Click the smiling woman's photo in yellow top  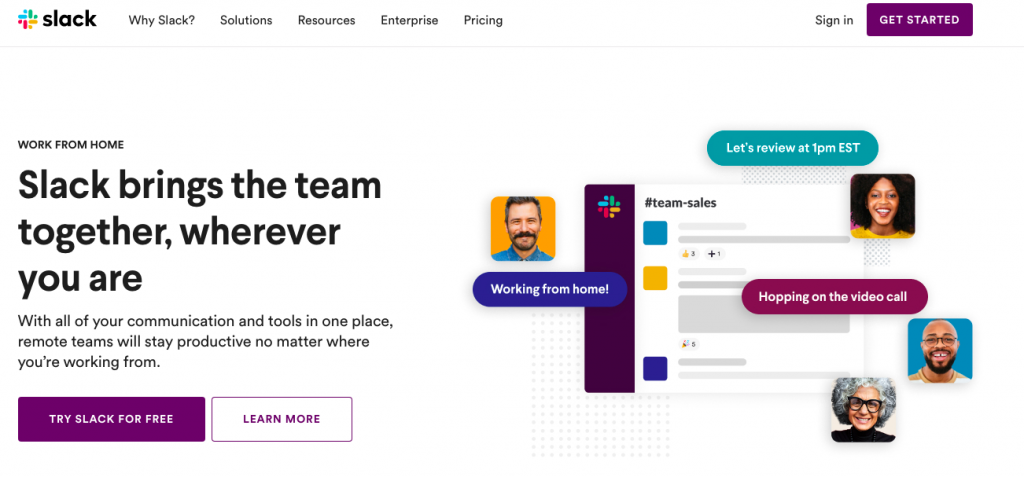point(882,206)
